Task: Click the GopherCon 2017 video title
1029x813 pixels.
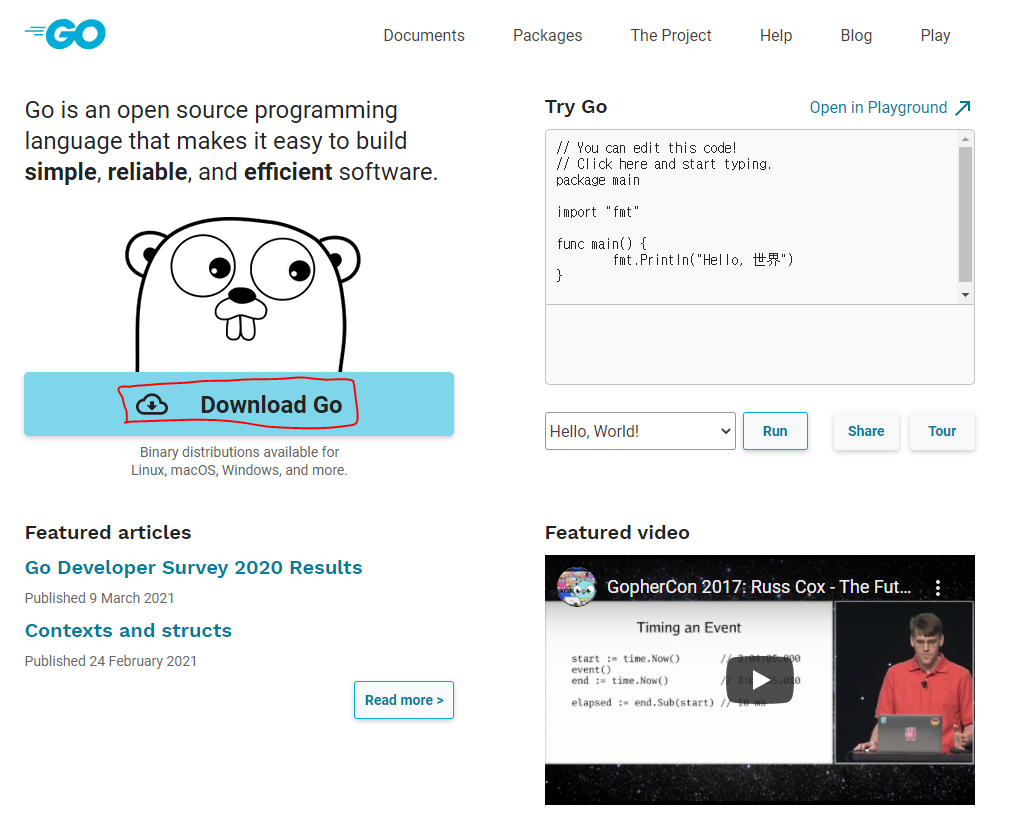Action: (x=759, y=587)
